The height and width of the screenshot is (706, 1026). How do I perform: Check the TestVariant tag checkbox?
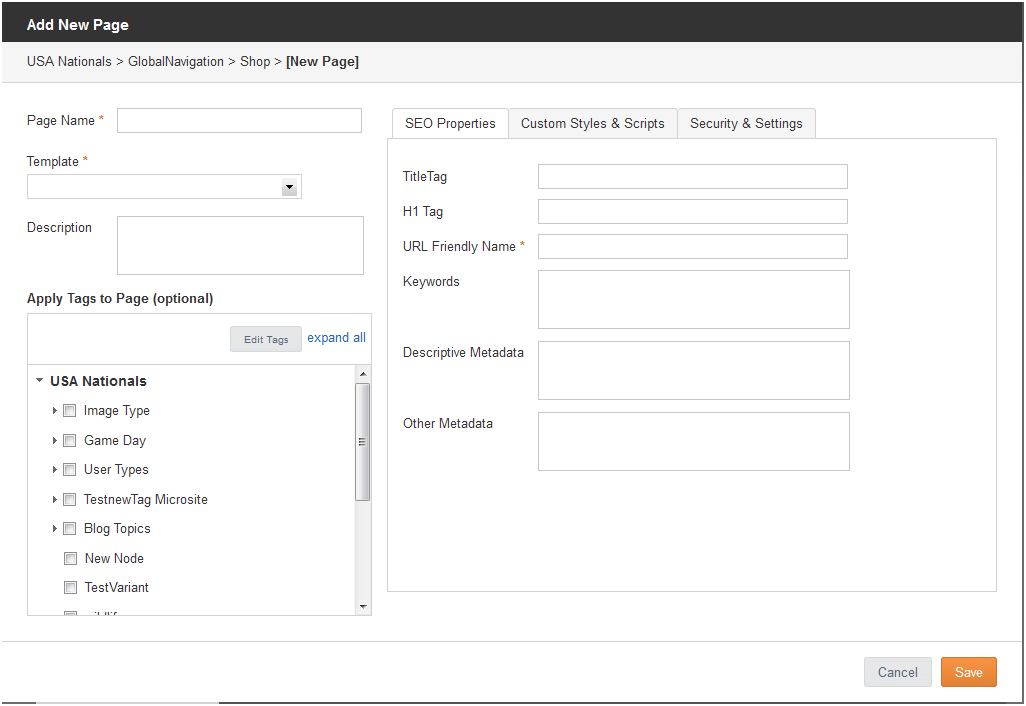(70, 588)
